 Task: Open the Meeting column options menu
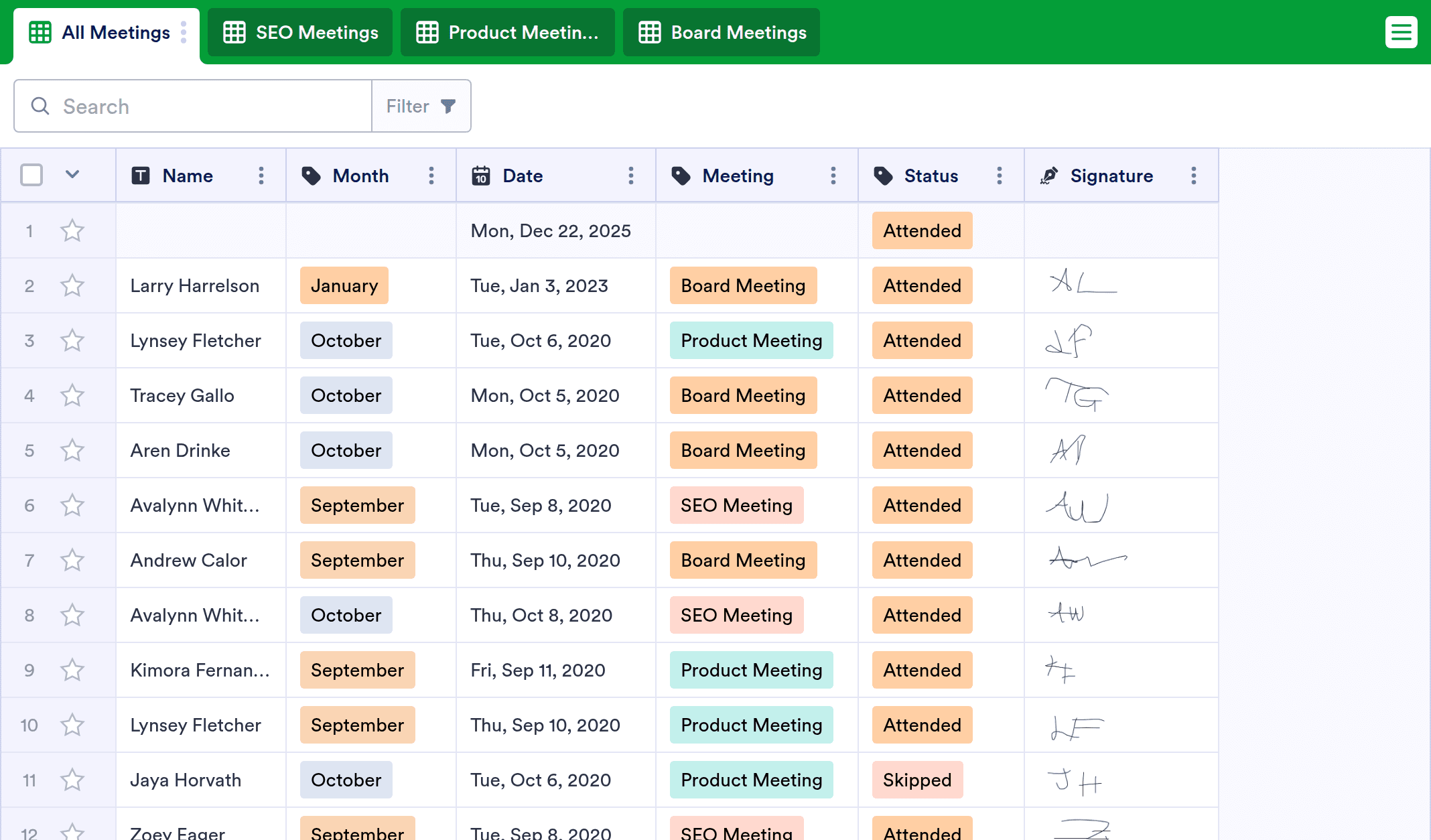(833, 176)
